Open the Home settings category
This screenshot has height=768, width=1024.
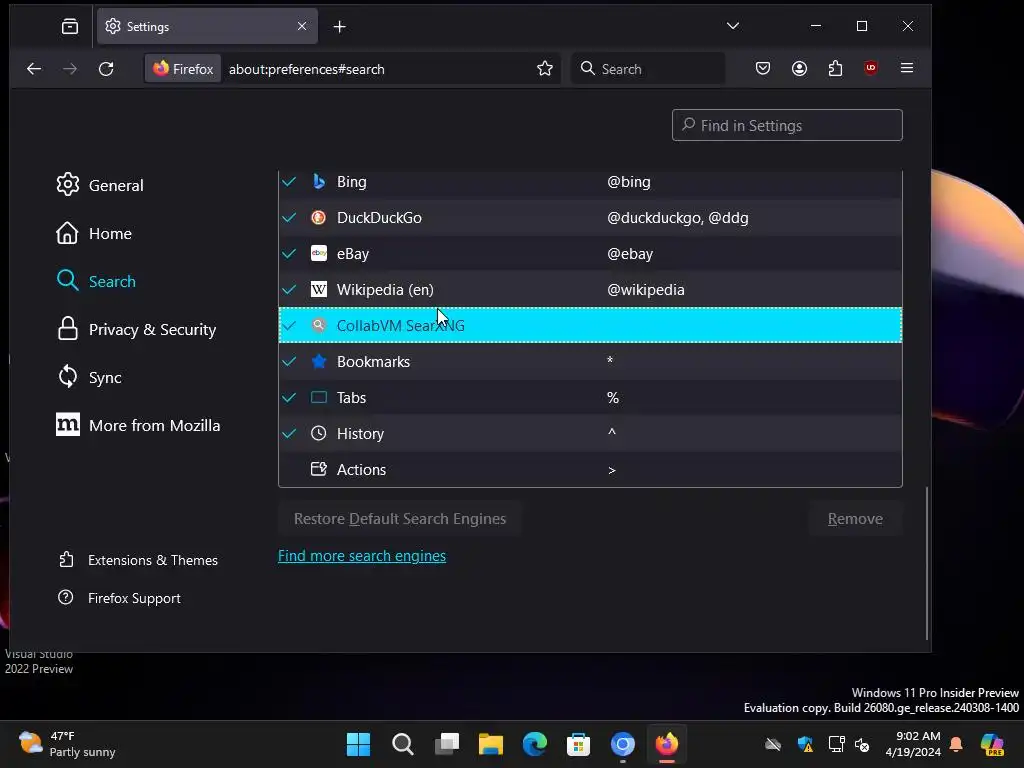tap(94, 233)
